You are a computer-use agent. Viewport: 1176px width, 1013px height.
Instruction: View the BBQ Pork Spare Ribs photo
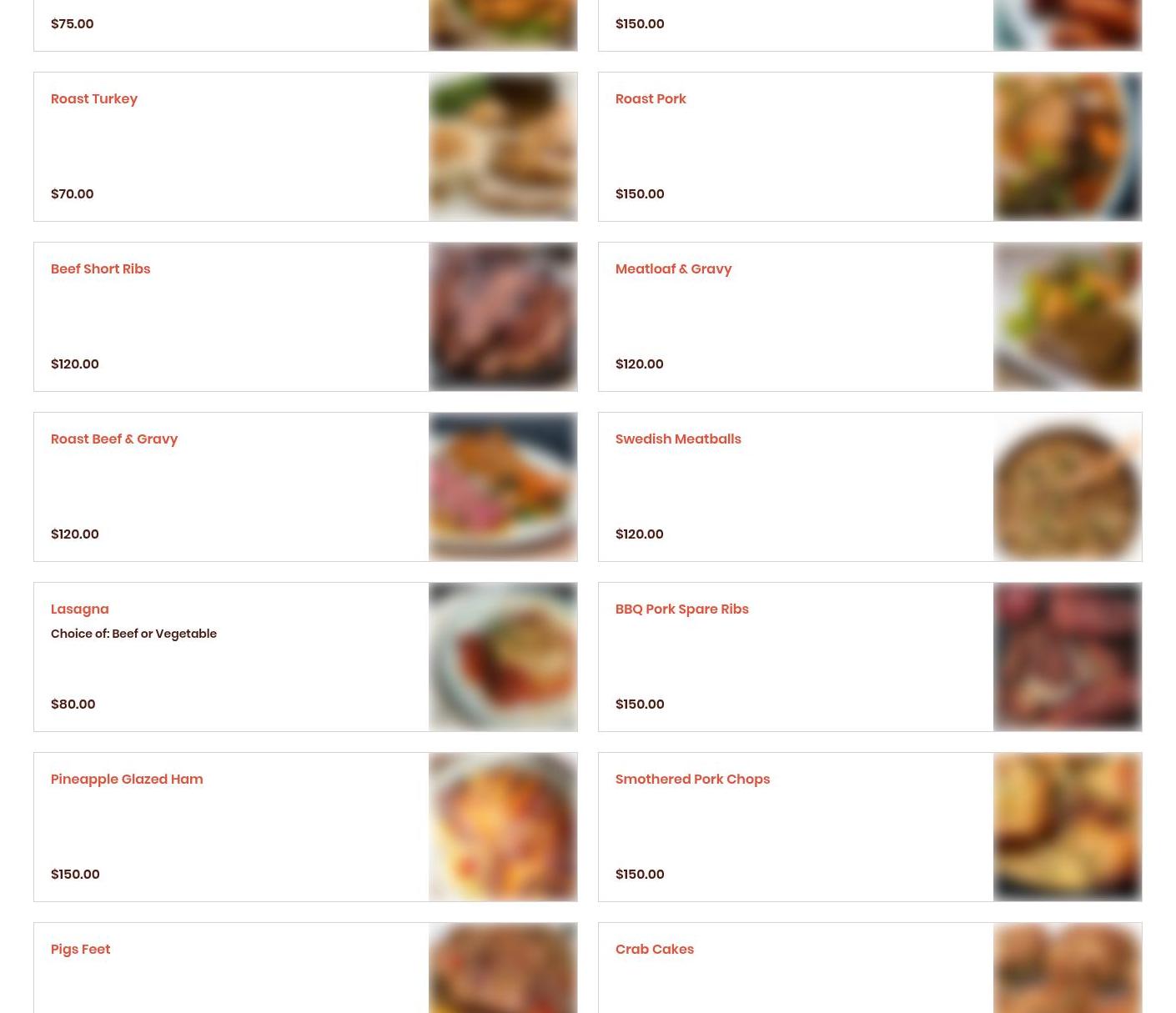[1068, 657]
